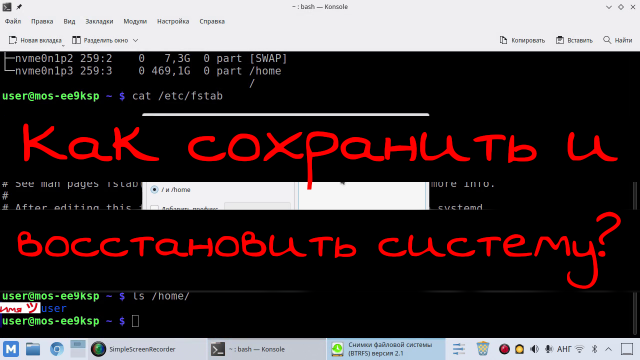
Task: Open the file manager from taskbar
Action: (x=33, y=349)
